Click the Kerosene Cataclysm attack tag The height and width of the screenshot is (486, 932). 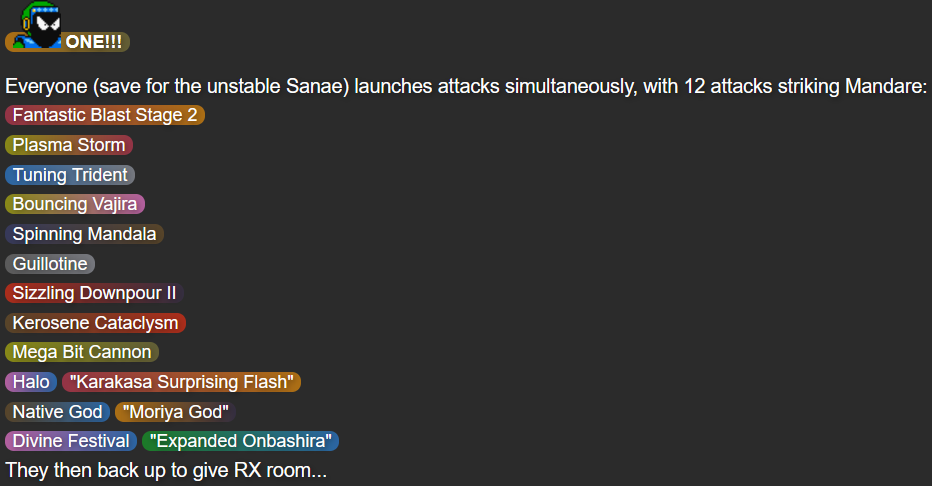[95, 323]
